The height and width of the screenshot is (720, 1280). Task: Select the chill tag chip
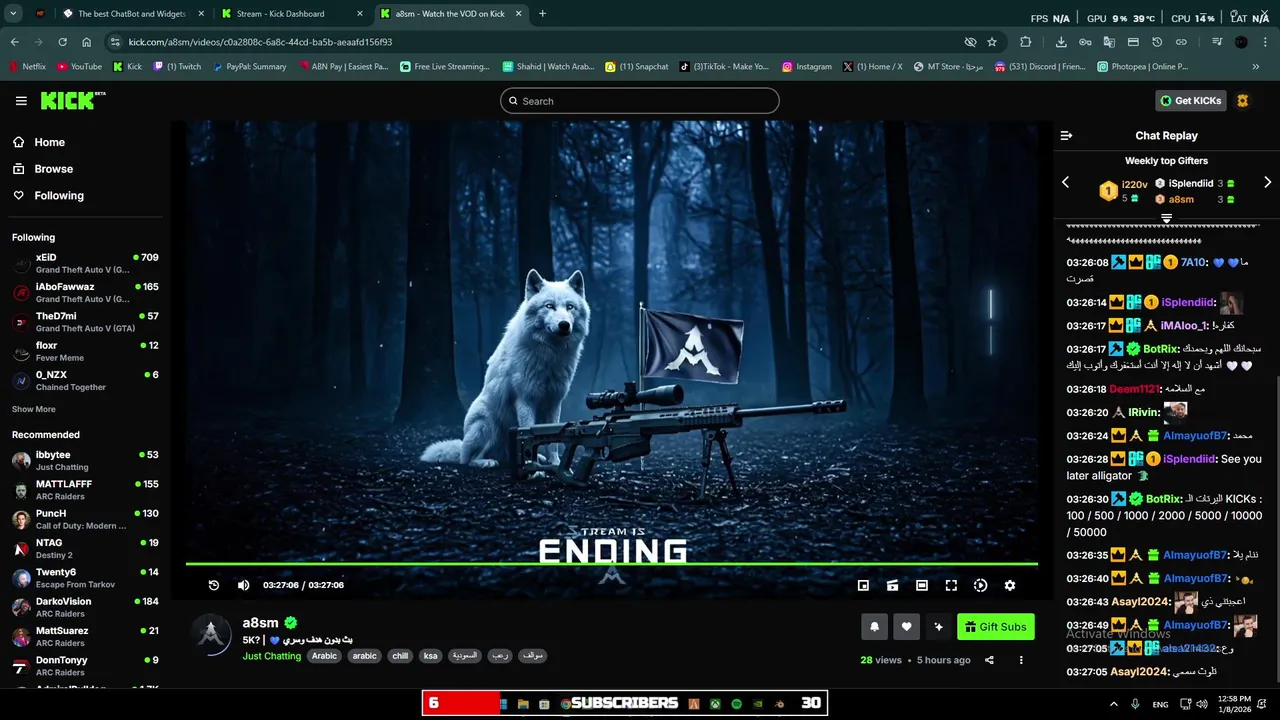[400, 656]
